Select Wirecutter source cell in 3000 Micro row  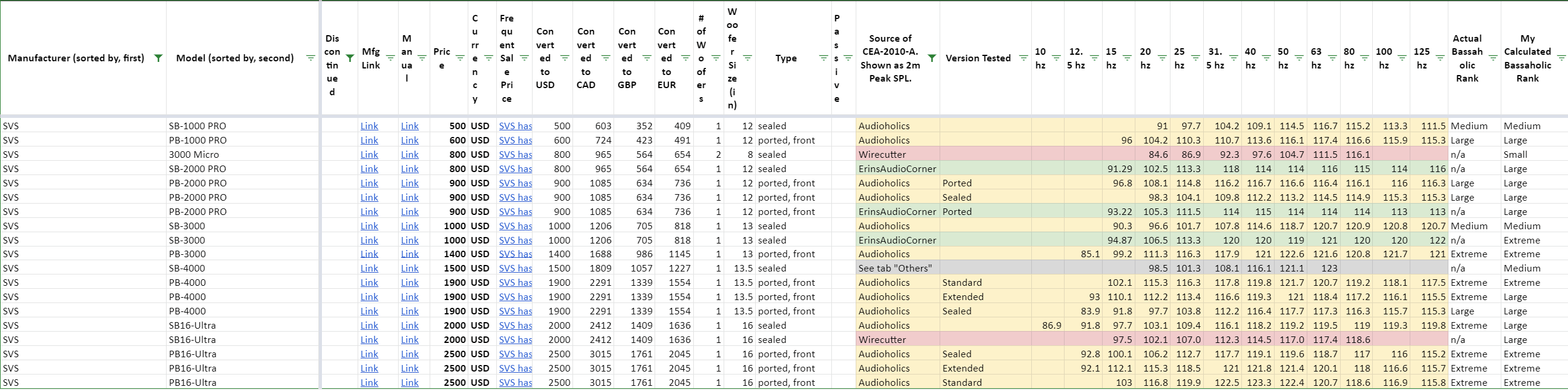click(898, 155)
